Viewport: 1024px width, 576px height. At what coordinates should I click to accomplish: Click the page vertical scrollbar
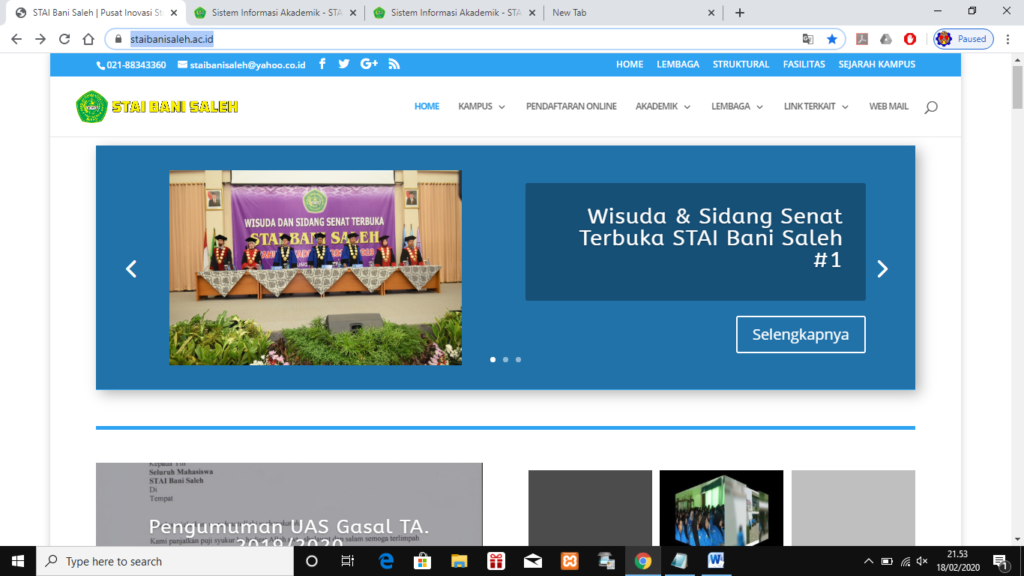coord(1017,88)
